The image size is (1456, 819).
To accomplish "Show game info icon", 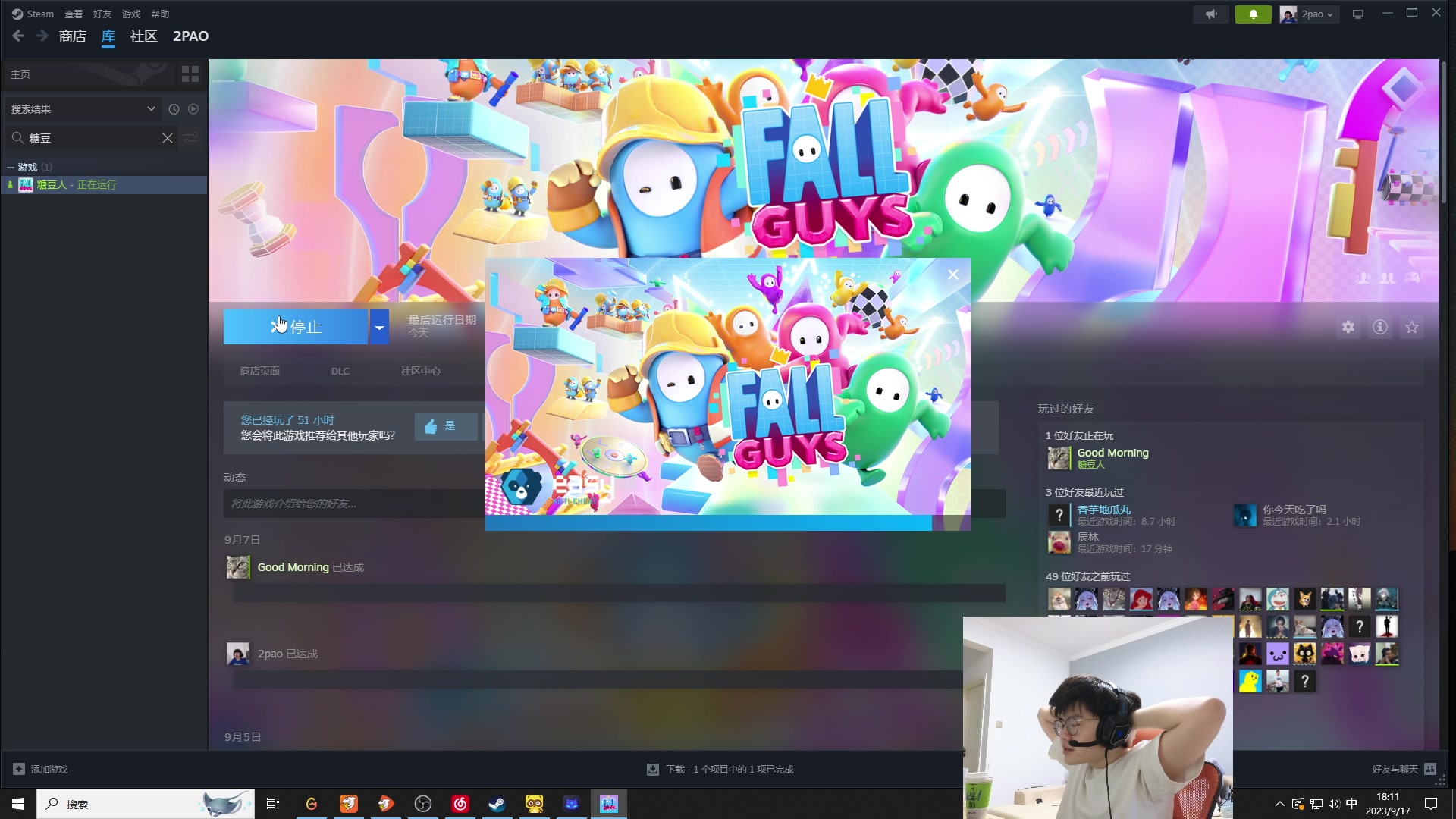I will (1380, 327).
